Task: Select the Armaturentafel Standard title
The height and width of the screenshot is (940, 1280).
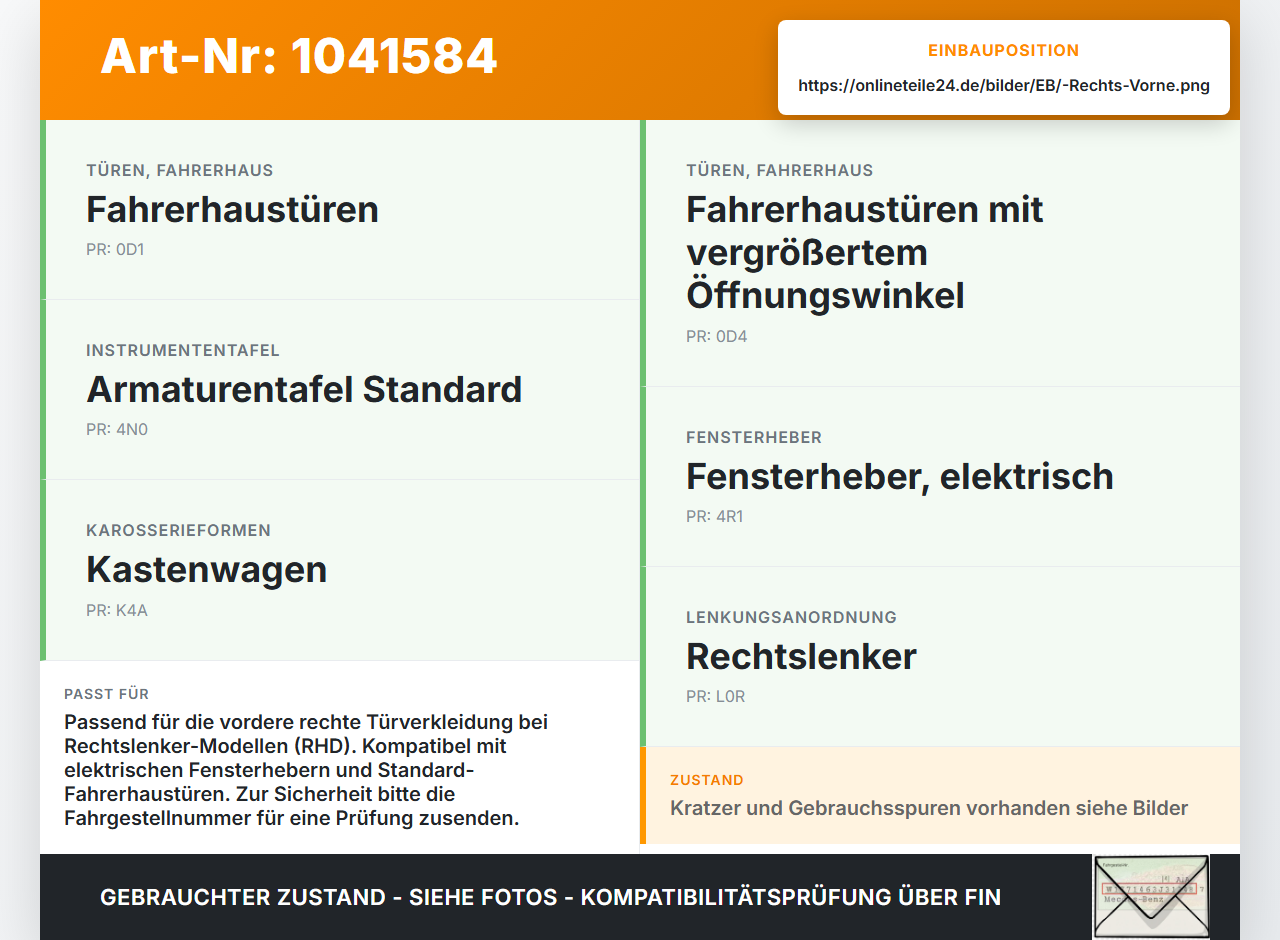Action: (304, 389)
